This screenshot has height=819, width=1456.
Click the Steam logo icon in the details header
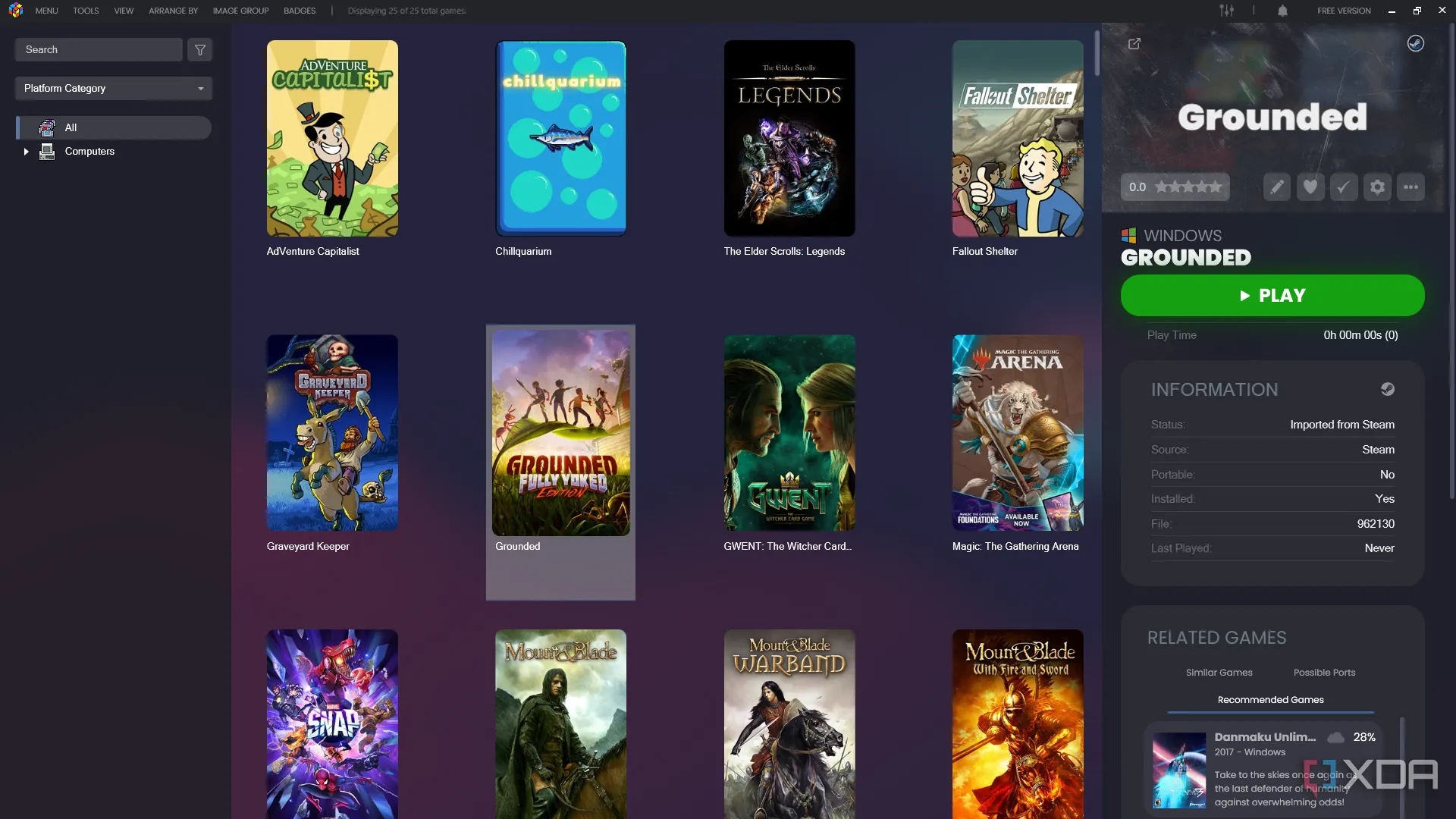pyautogui.click(x=1416, y=43)
